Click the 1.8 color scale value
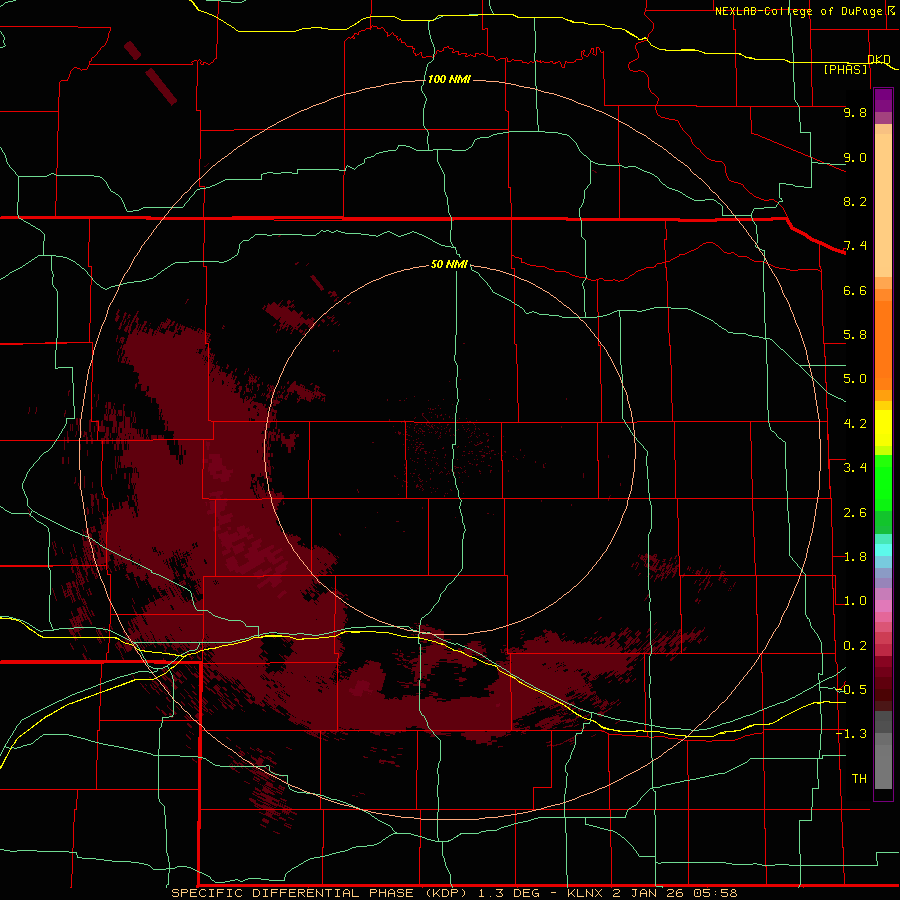Image resolution: width=900 pixels, height=900 pixels. click(x=855, y=557)
